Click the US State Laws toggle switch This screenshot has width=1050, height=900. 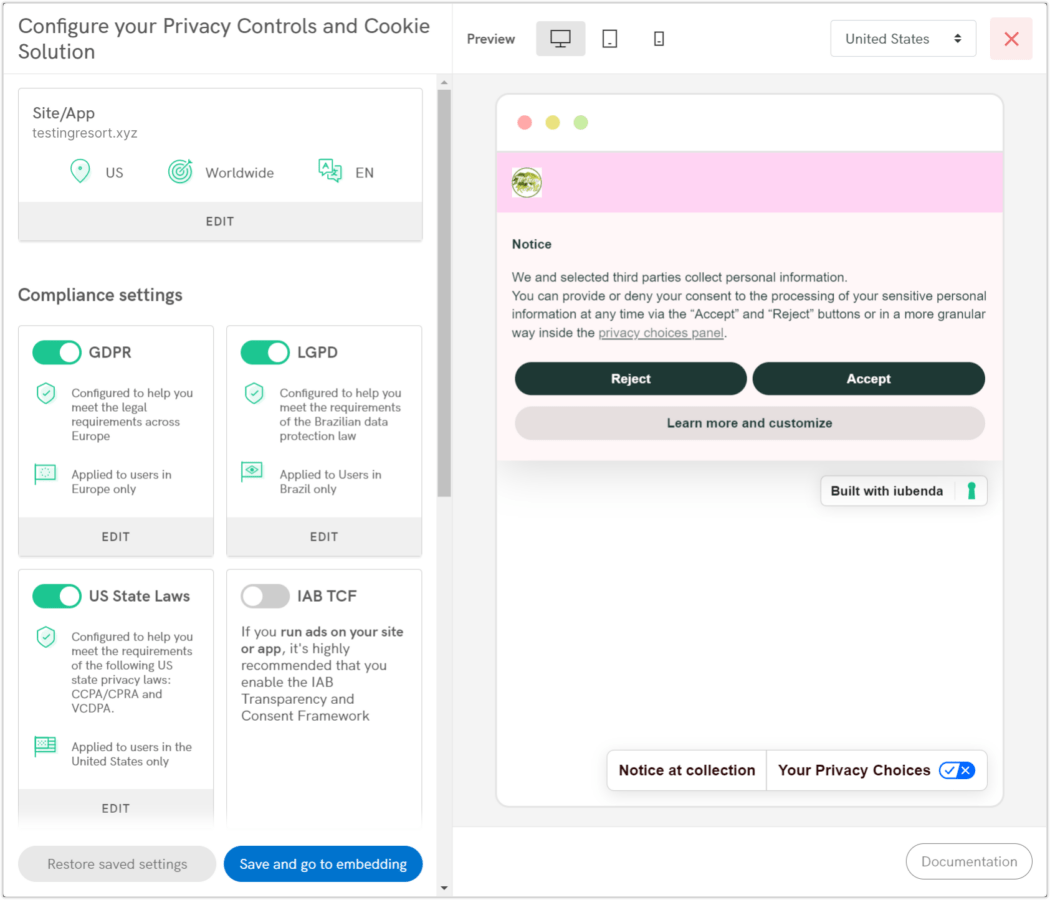[x=57, y=595]
